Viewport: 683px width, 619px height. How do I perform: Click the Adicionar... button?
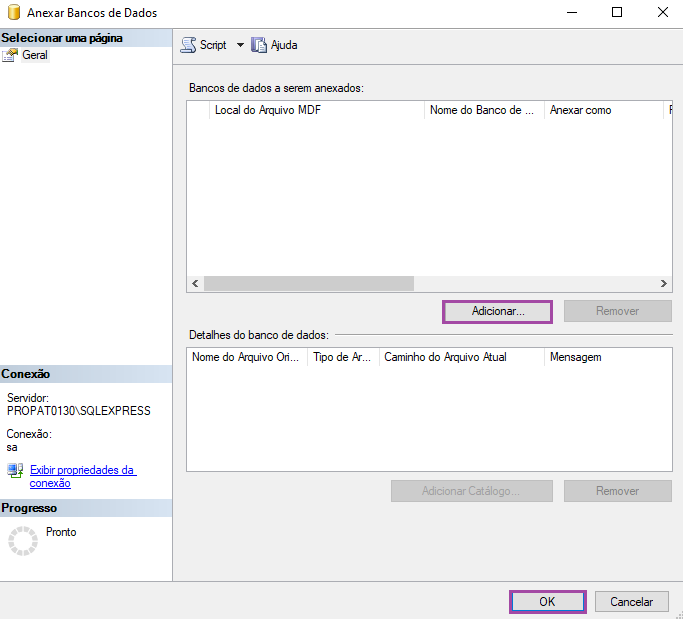(x=497, y=311)
